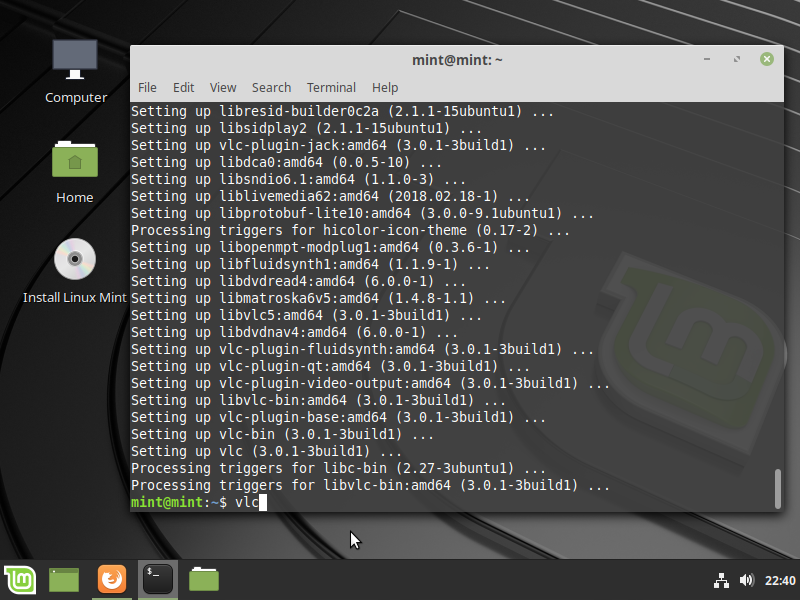Click the 'Setting up libsndio6.1:amd64' line
Image resolution: width=800 pixels, height=600 pixels.
298,180
